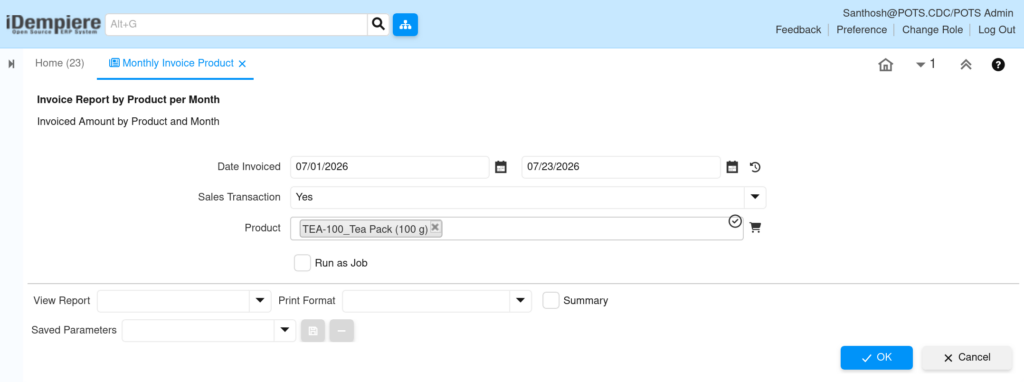1024x382 pixels.
Task: Open calendar for Date Invoiced start
Action: [x=501, y=167]
